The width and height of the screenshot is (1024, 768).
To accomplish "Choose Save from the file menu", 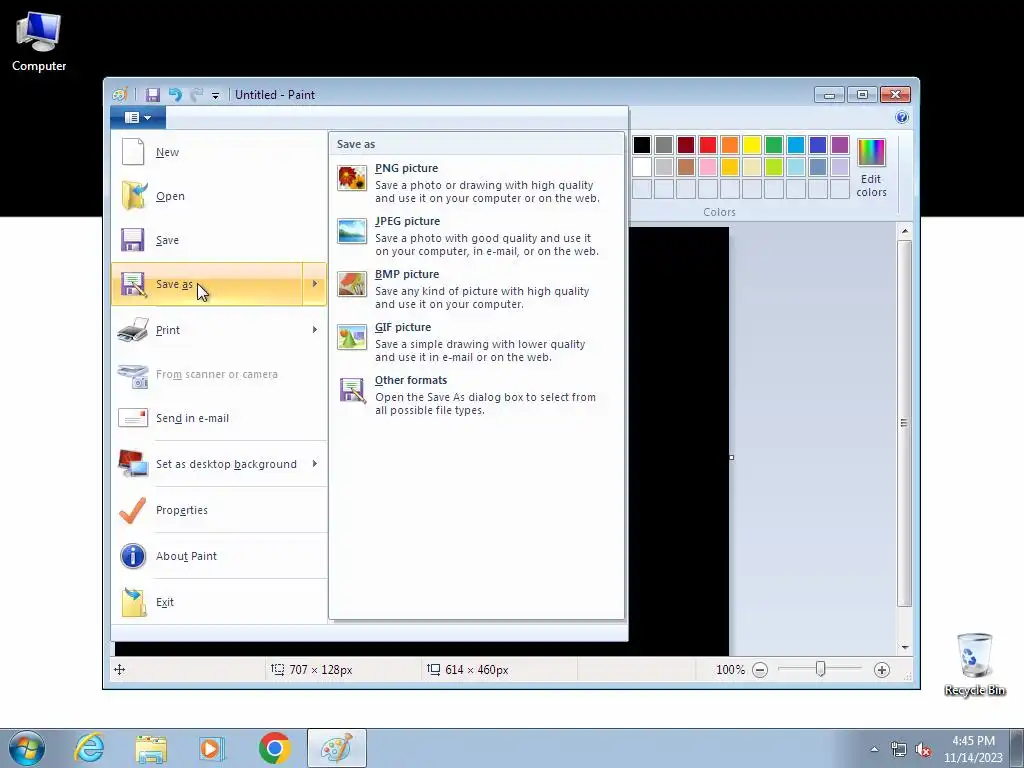I will coord(219,240).
